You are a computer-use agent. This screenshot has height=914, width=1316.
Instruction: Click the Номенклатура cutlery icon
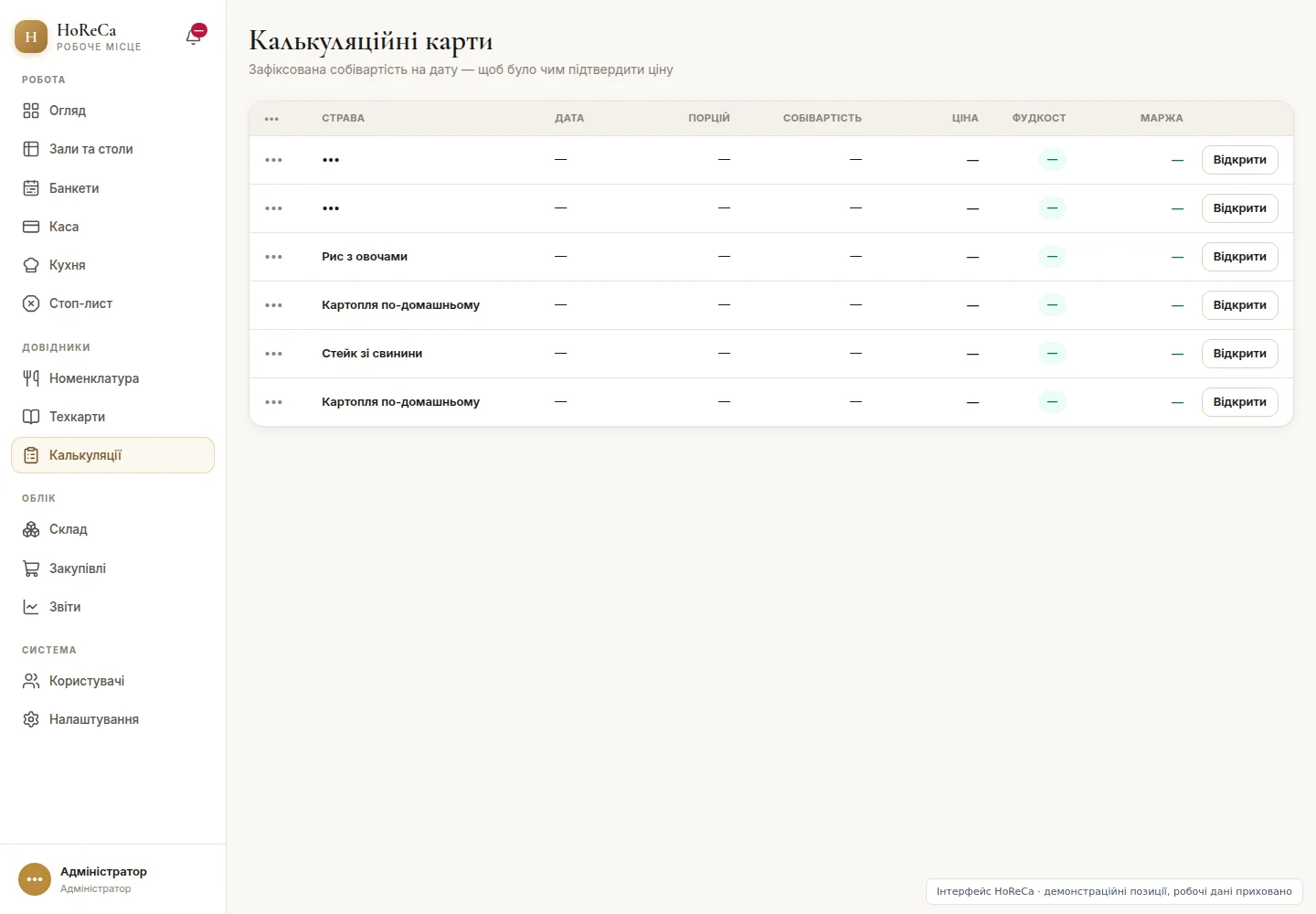[x=31, y=378]
